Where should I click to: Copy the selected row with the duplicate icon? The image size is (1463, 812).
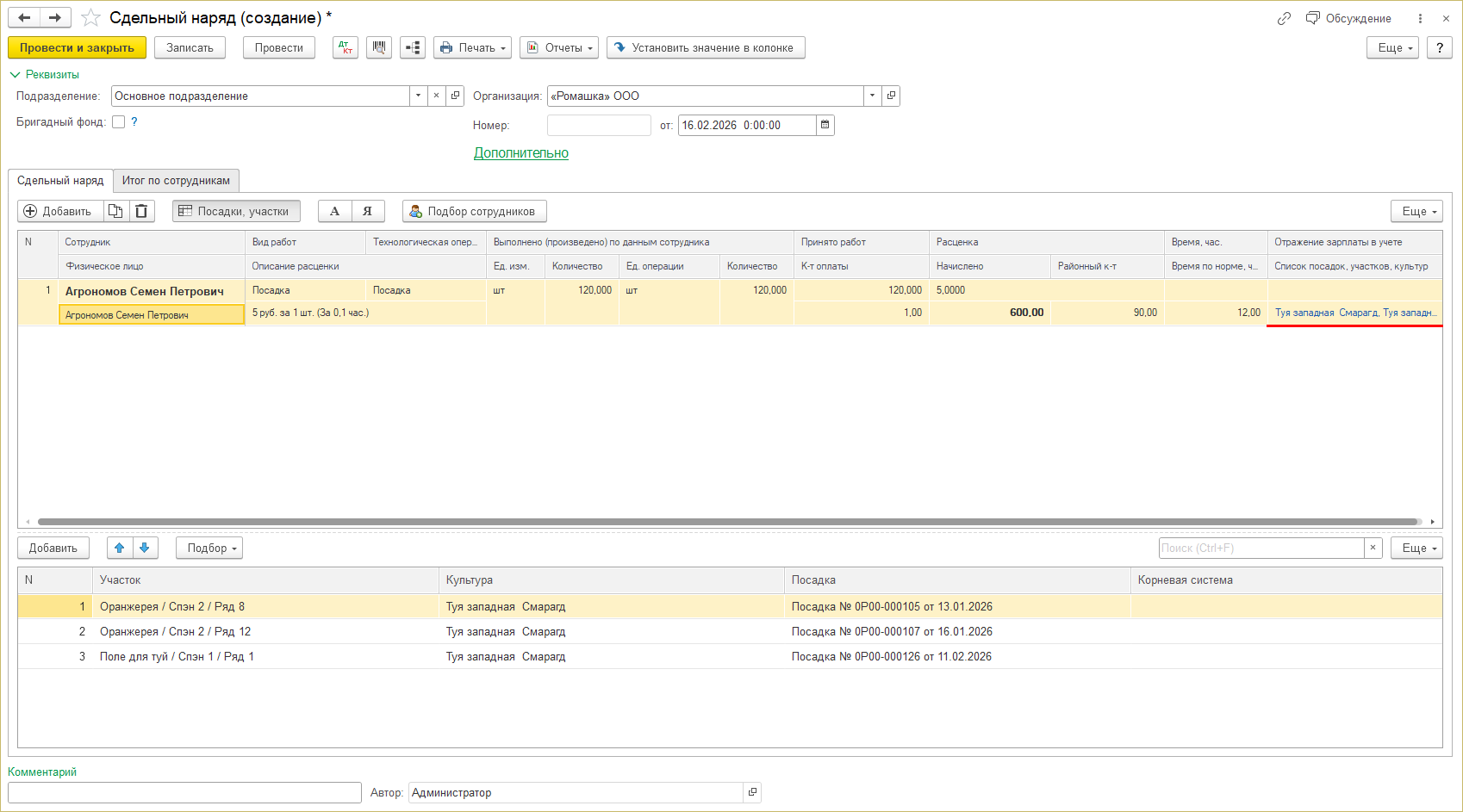click(115, 211)
